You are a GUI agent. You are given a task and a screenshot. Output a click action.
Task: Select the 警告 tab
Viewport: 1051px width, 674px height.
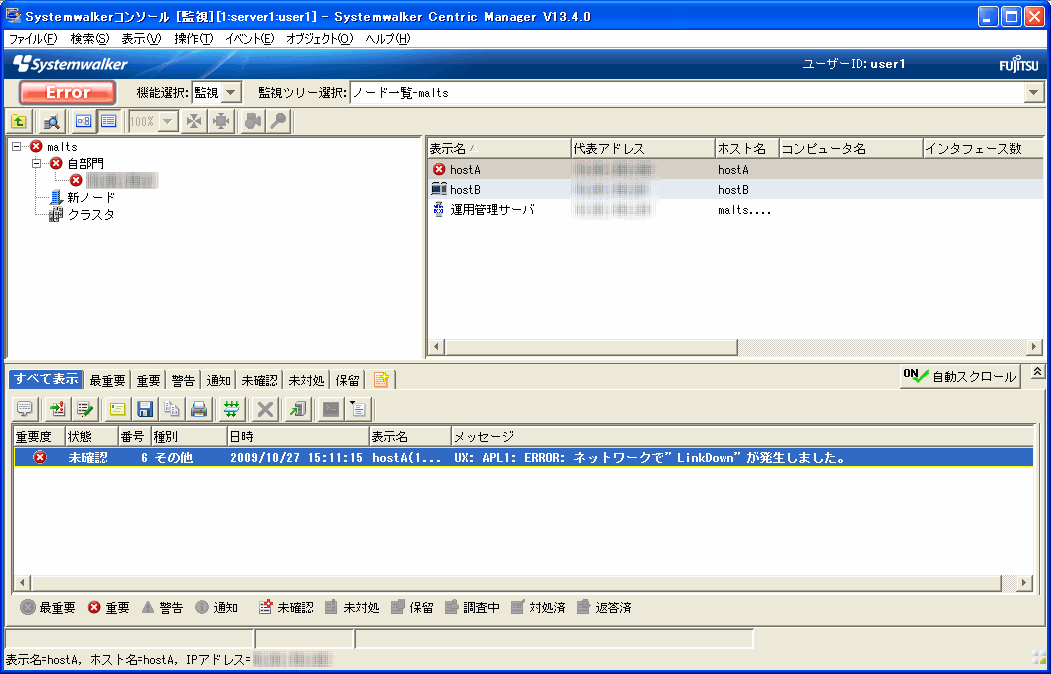point(183,380)
